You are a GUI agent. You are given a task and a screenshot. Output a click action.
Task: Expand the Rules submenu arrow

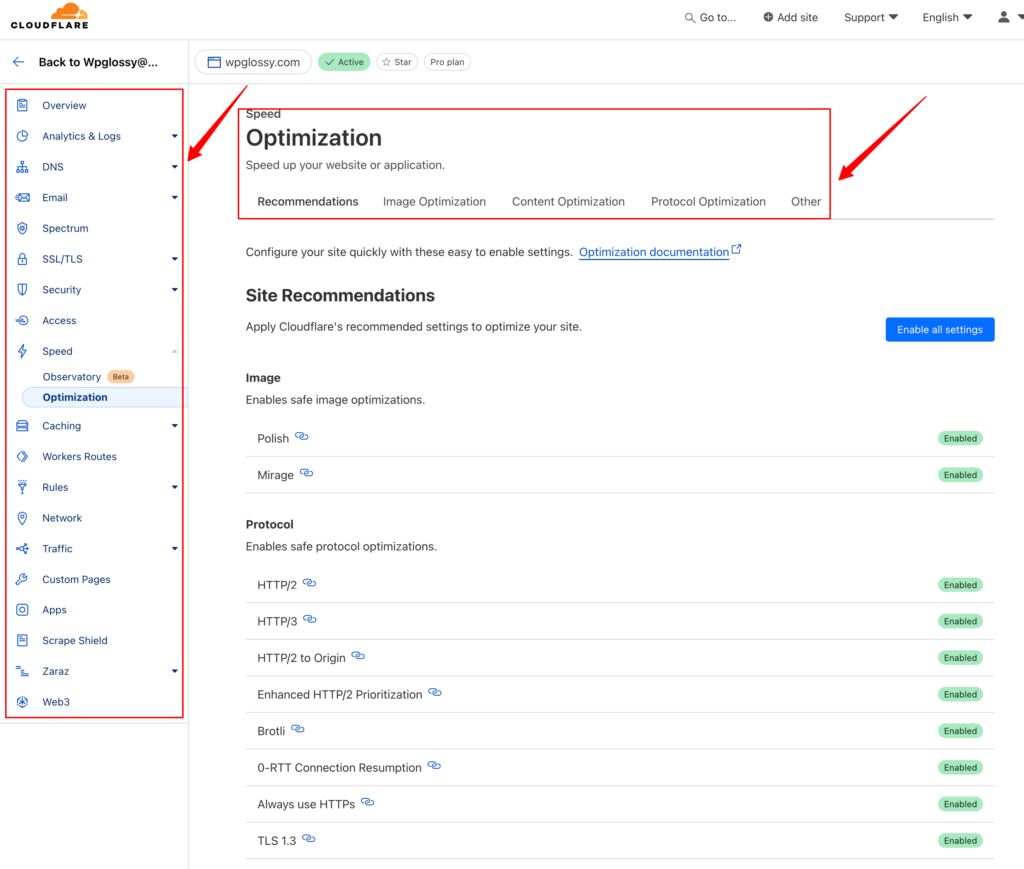(174, 487)
